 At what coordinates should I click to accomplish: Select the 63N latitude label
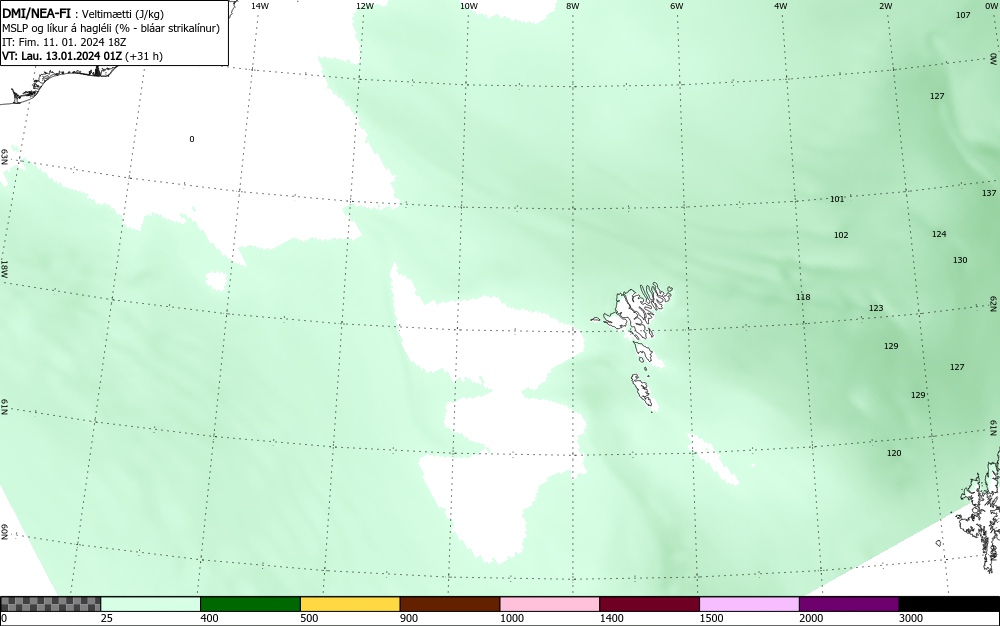coord(4,157)
